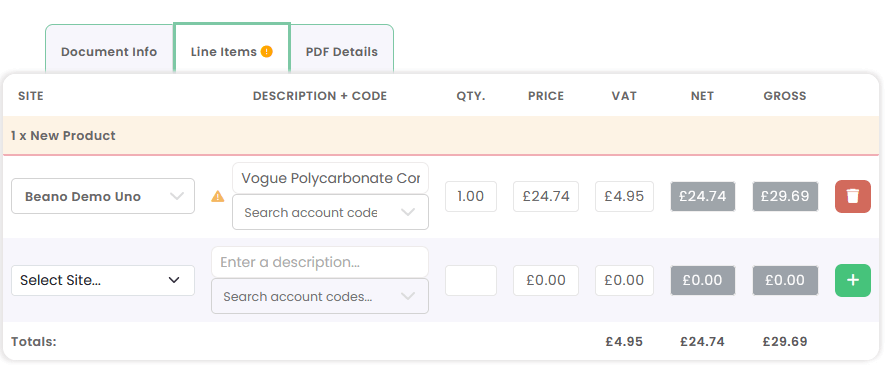Expand the Select Site dropdown
889x373 pixels.
(103, 280)
